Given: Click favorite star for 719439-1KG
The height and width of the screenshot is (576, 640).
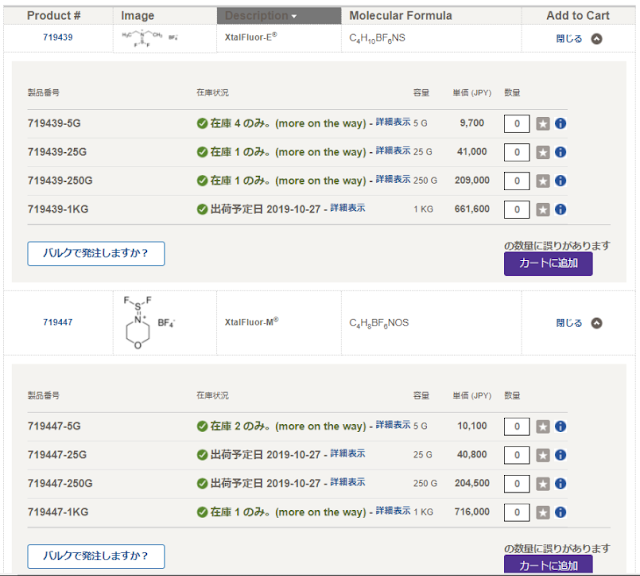Looking at the screenshot, I should coord(542,209).
